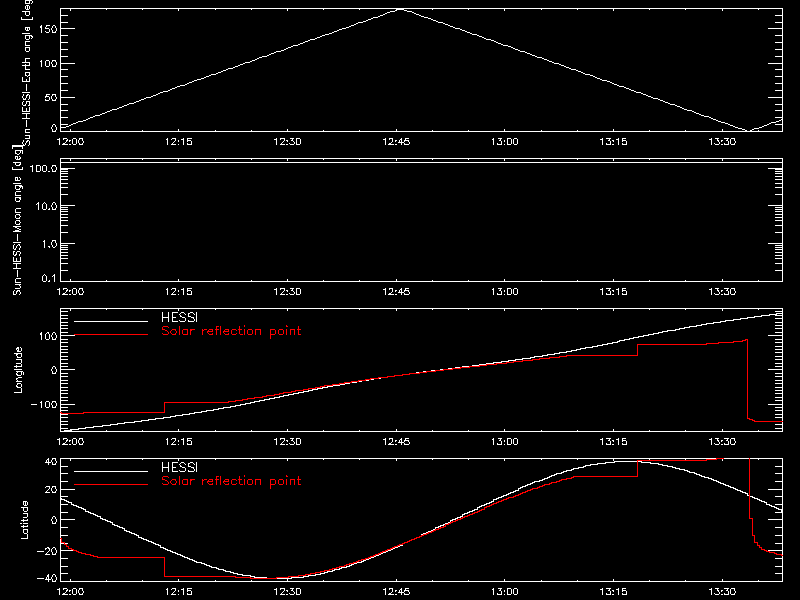Viewport: 800px width, 600px height.
Task: Click red legend line sample in Longitude plot
Action: [x=111, y=335]
